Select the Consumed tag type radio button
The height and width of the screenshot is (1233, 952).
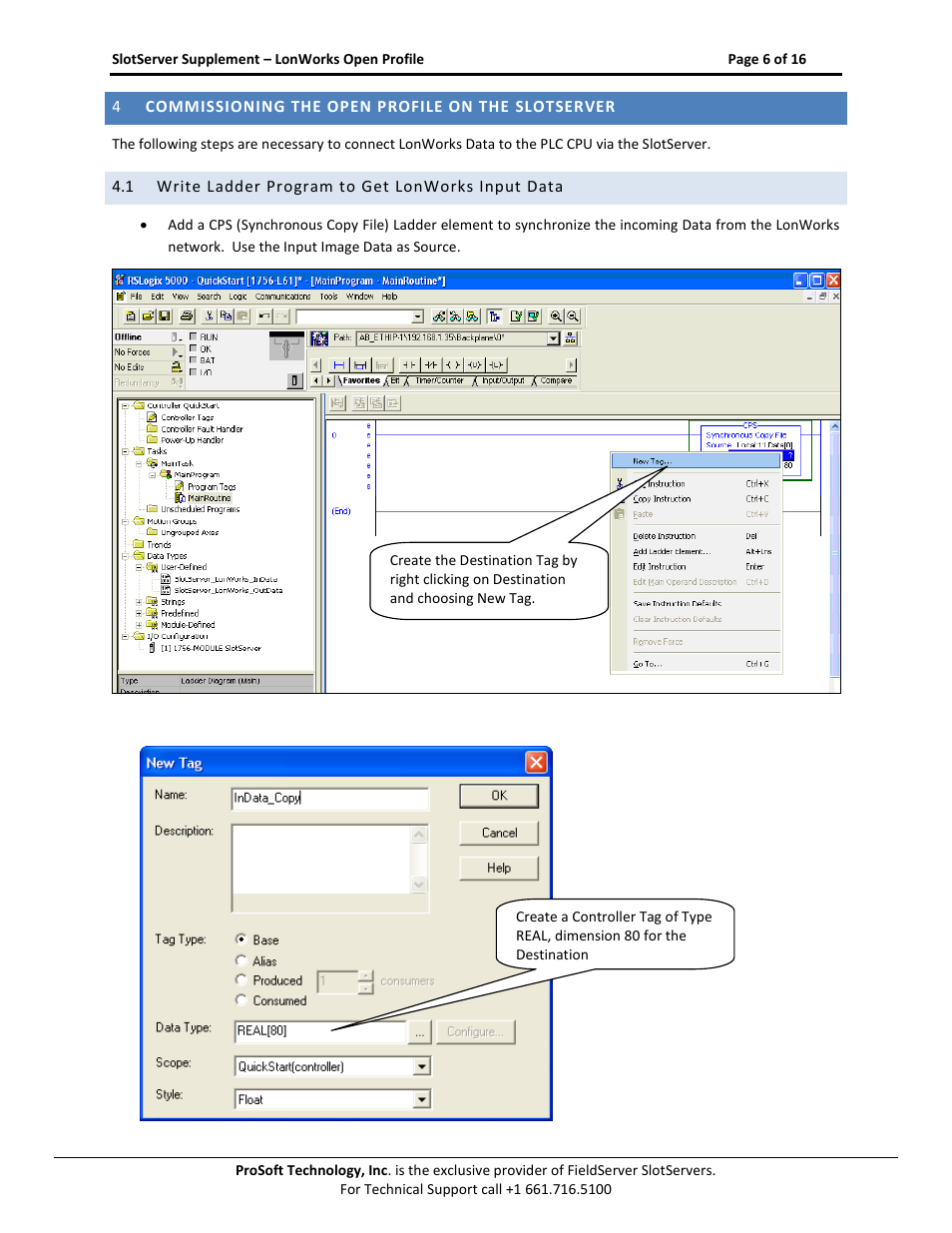240,1000
